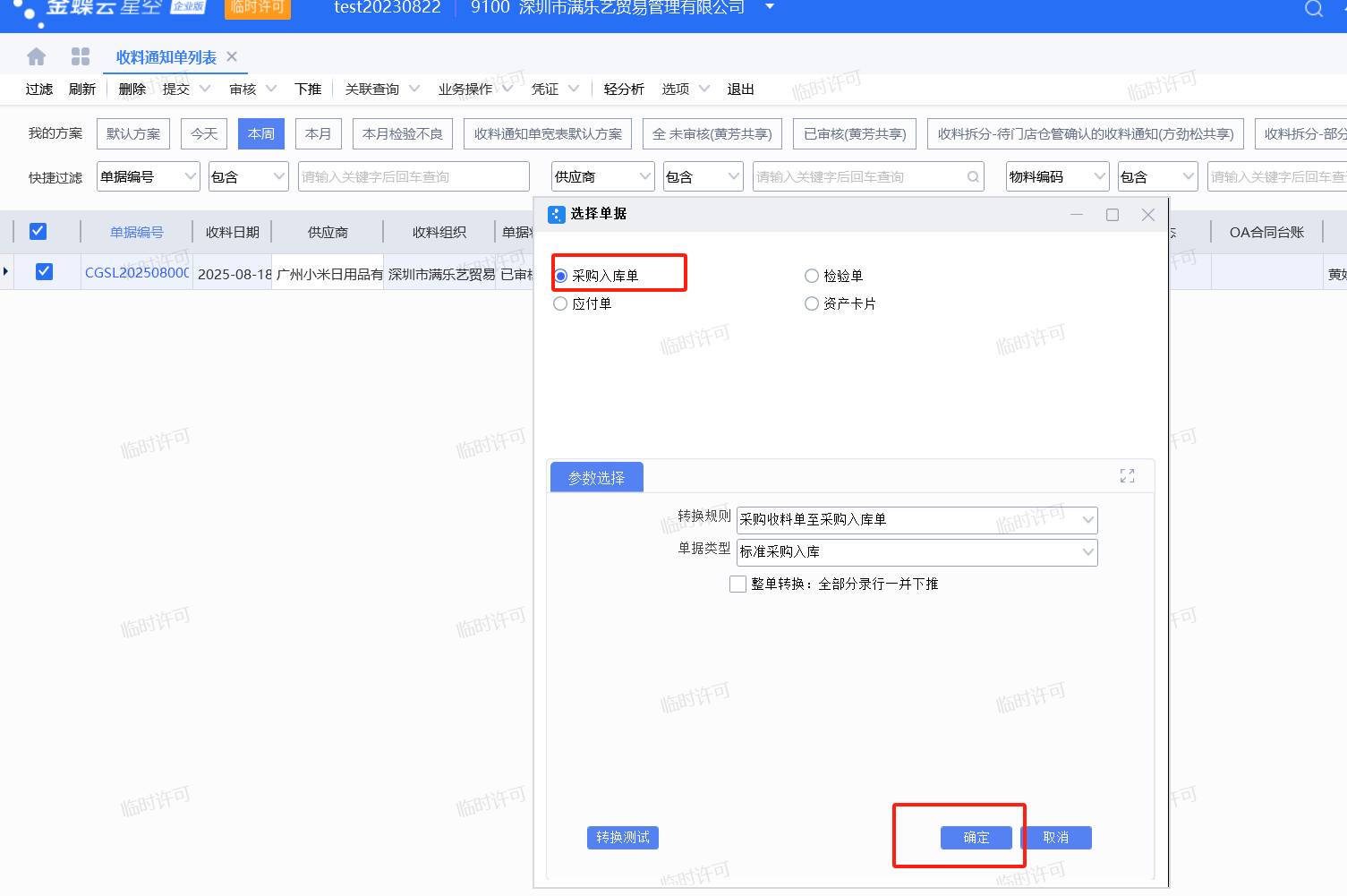Enable 整单转换 checkbox

[738, 585]
